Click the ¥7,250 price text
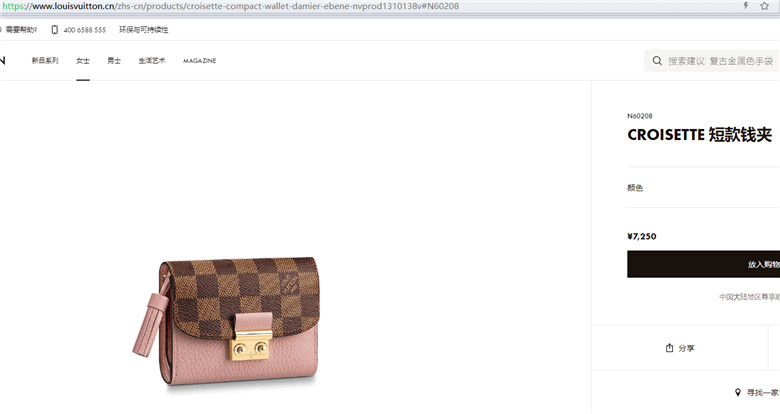Image resolution: width=780 pixels, height=414 pixels. tap(642, 236)
